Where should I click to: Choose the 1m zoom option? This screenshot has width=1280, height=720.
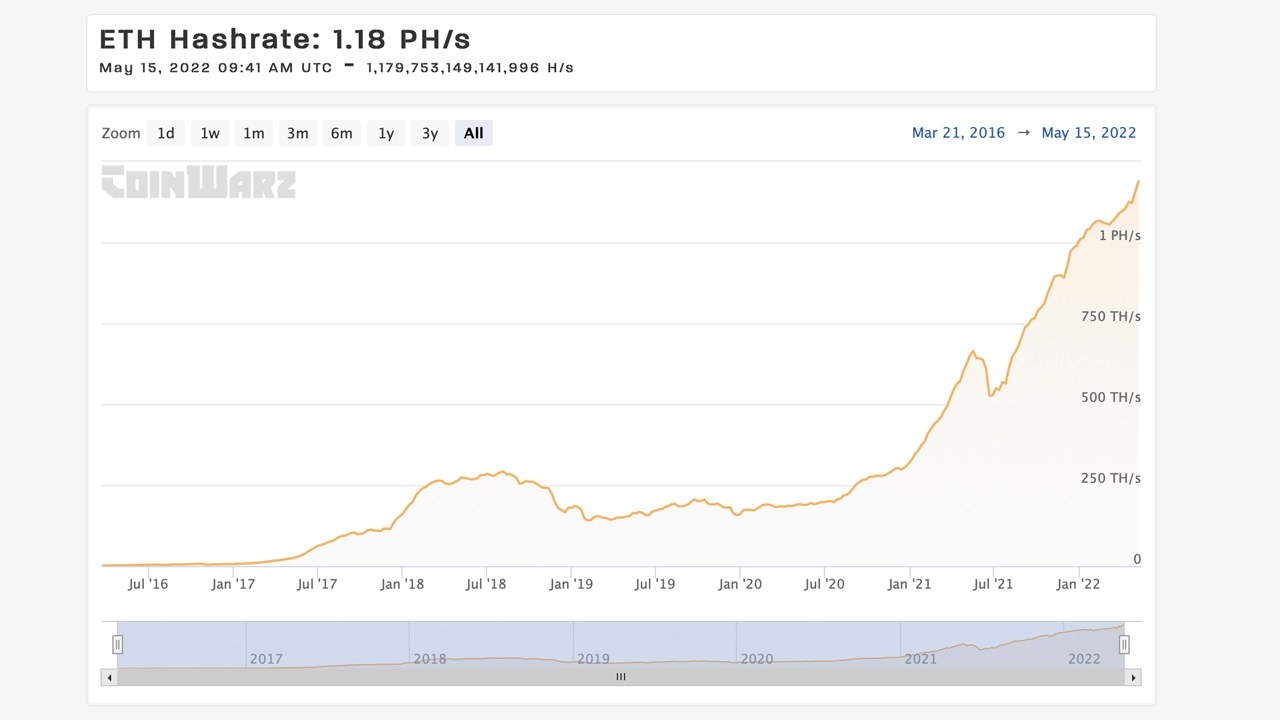point(254,133)
